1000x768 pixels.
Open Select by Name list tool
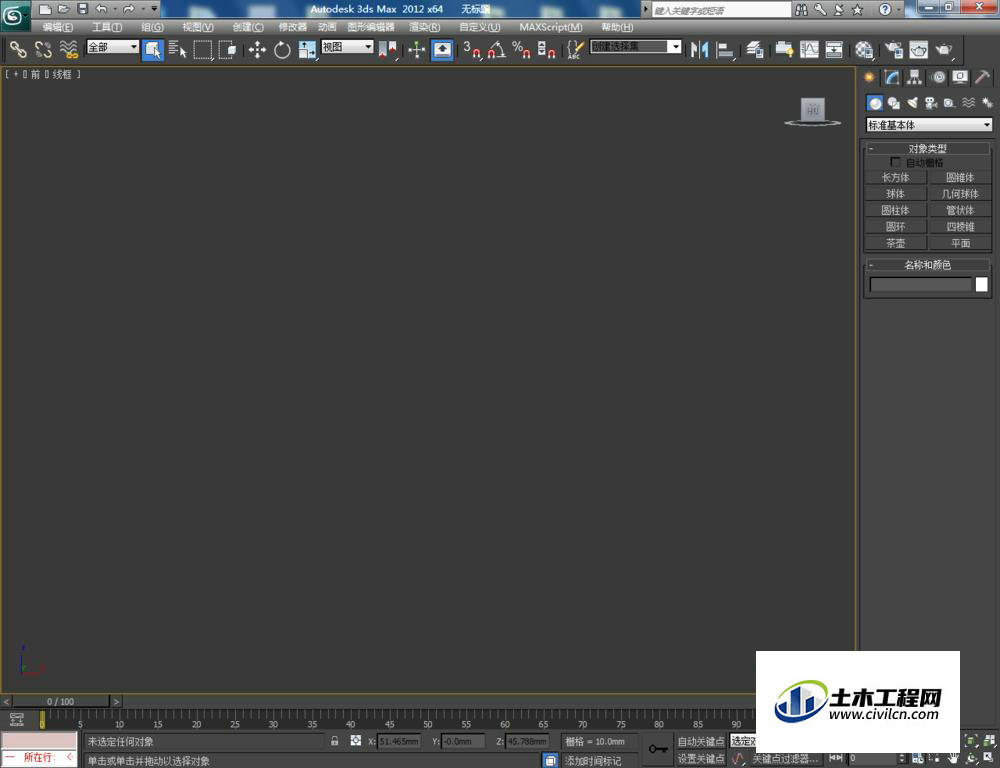[178, 49]
